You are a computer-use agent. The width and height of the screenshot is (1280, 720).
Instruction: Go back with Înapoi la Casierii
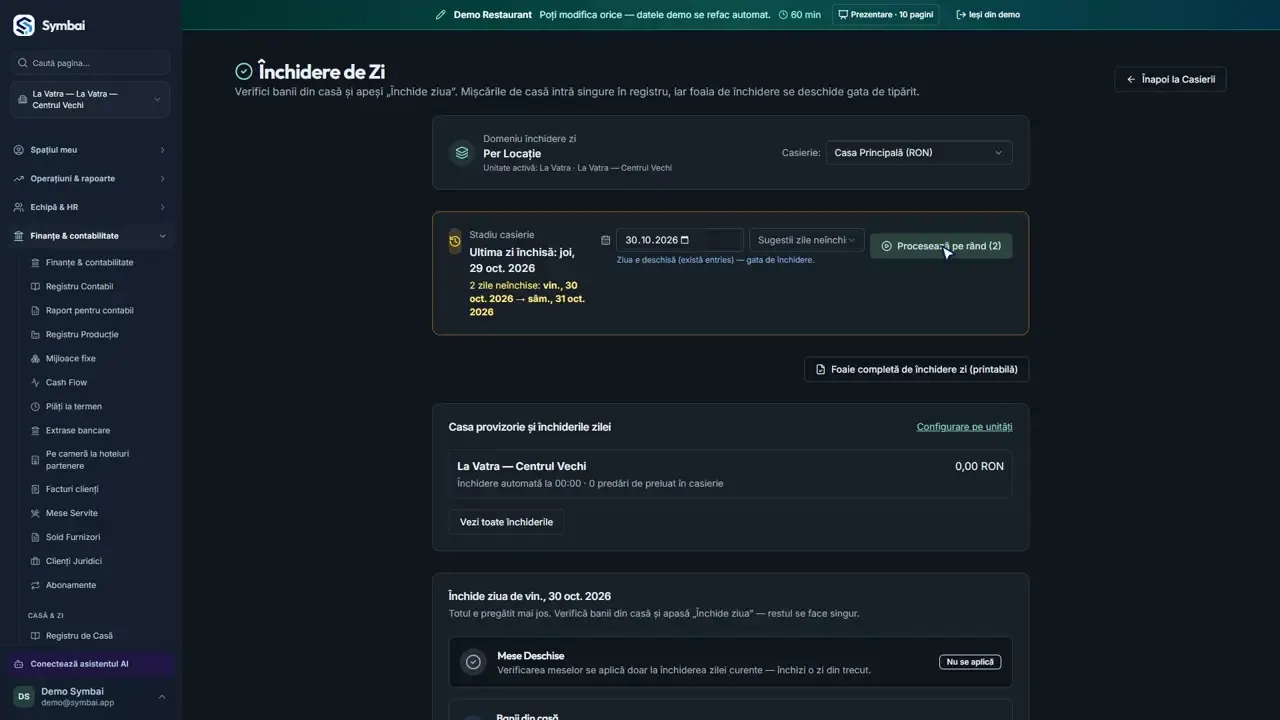[1170, 79]
